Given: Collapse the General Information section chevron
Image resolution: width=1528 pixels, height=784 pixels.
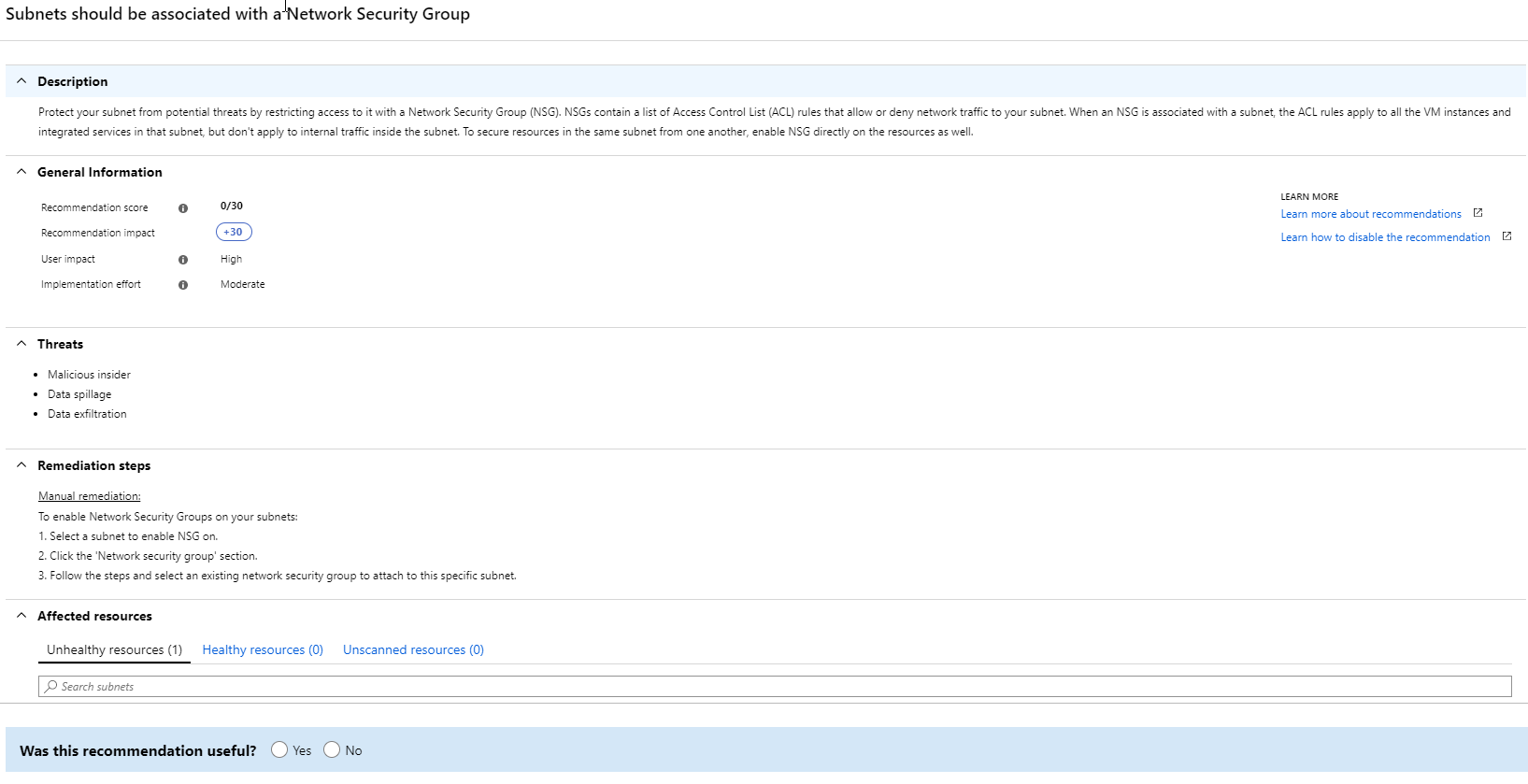Looking at the screenshot, I should tap(21, 172).
